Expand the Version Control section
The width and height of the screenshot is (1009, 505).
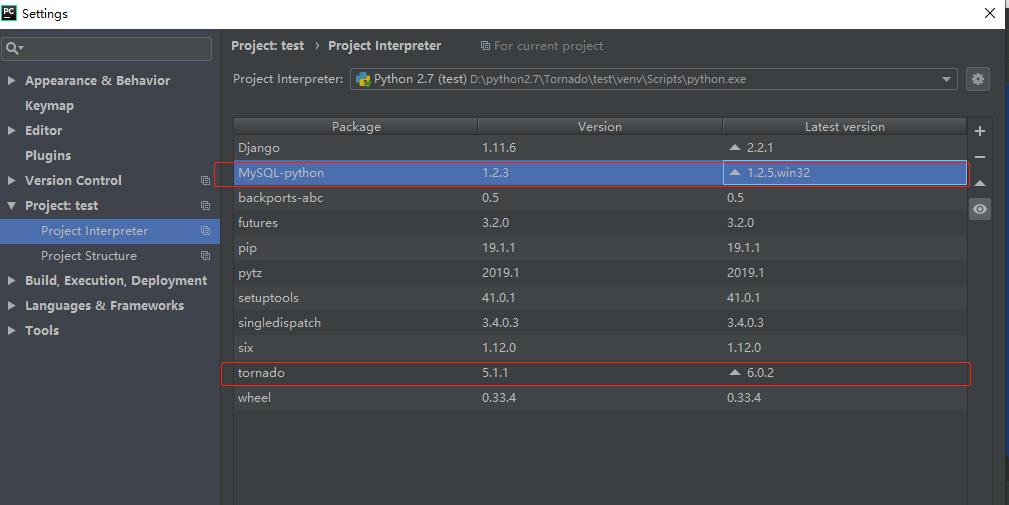coord(12,181)
